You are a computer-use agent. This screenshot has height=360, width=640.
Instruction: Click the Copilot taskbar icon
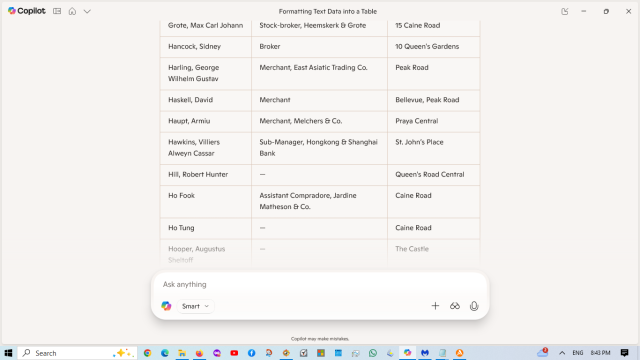click(x=407, y=353)
